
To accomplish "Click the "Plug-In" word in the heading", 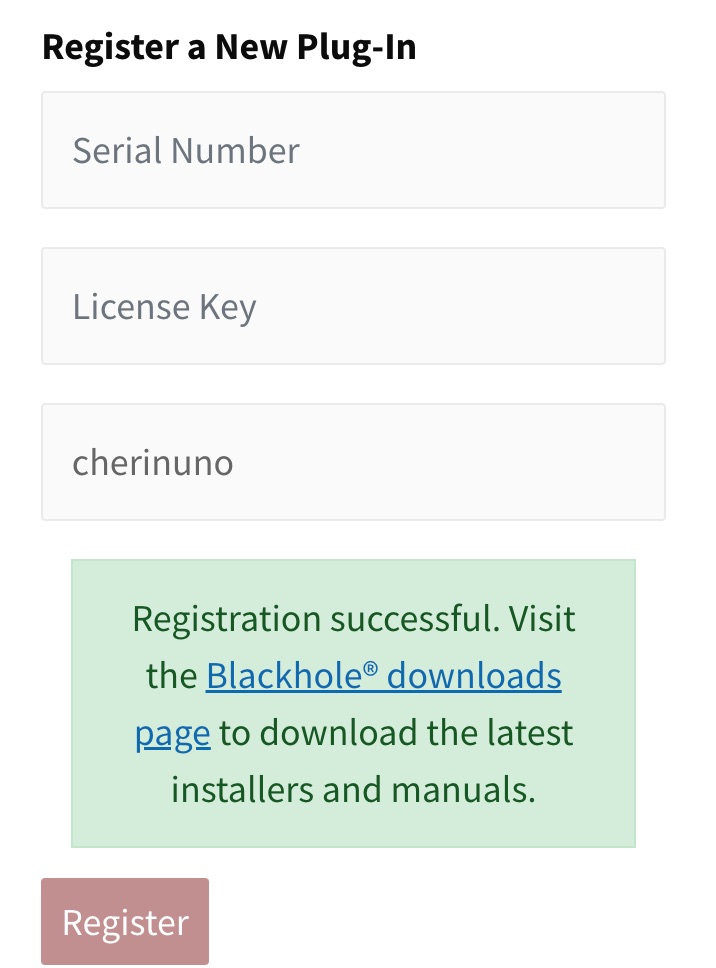I will coord(356,47).
